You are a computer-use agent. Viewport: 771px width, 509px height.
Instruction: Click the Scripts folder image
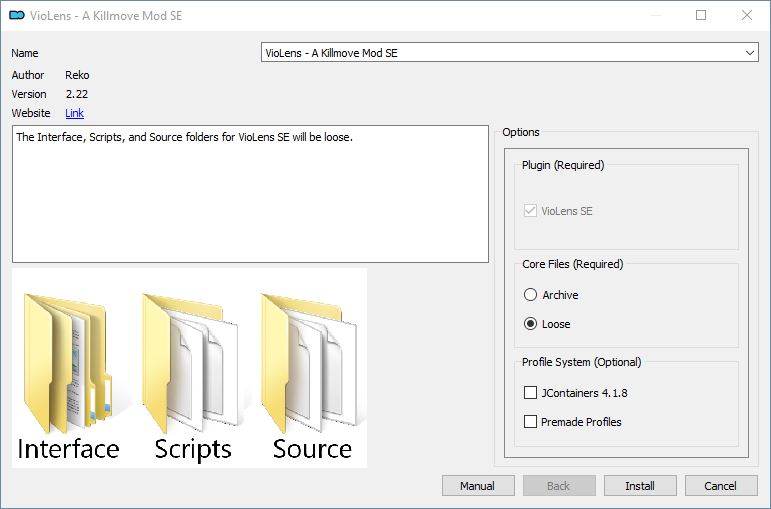(x=191, y=363)
